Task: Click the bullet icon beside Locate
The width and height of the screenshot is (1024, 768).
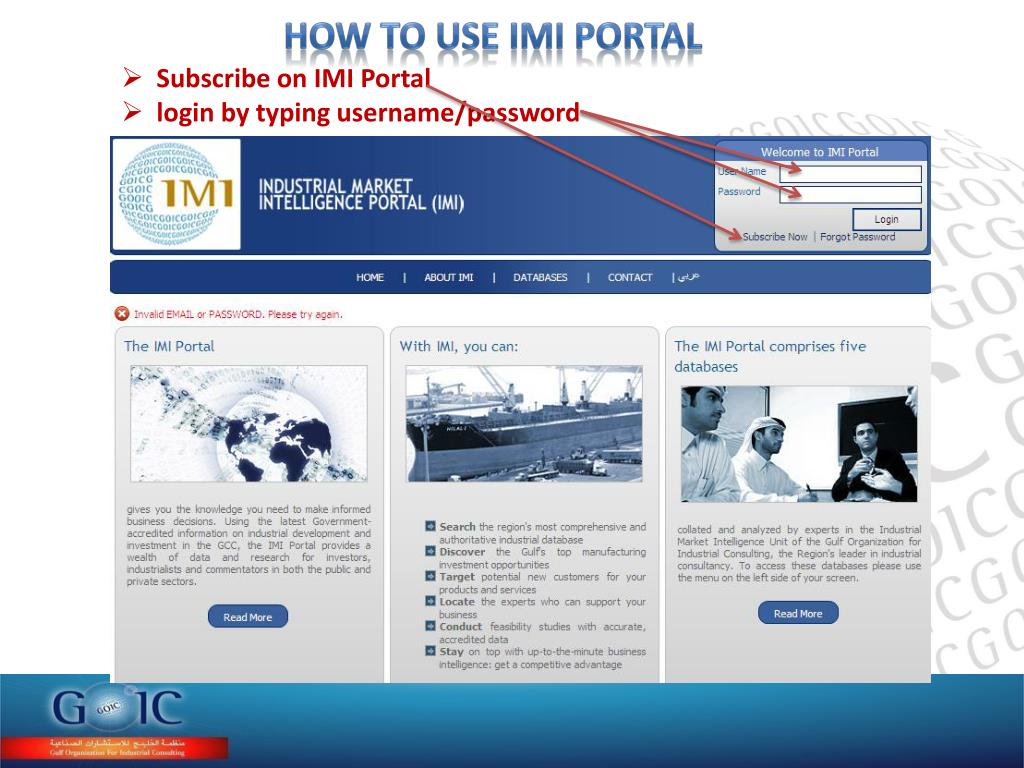Action: 430,601
